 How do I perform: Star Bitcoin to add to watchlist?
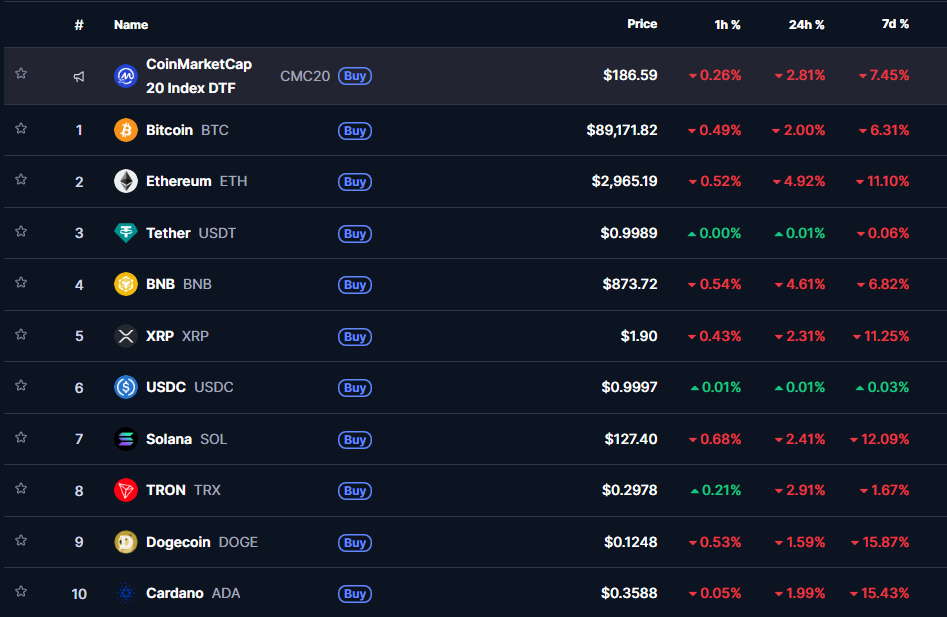(x=21, y=129)
